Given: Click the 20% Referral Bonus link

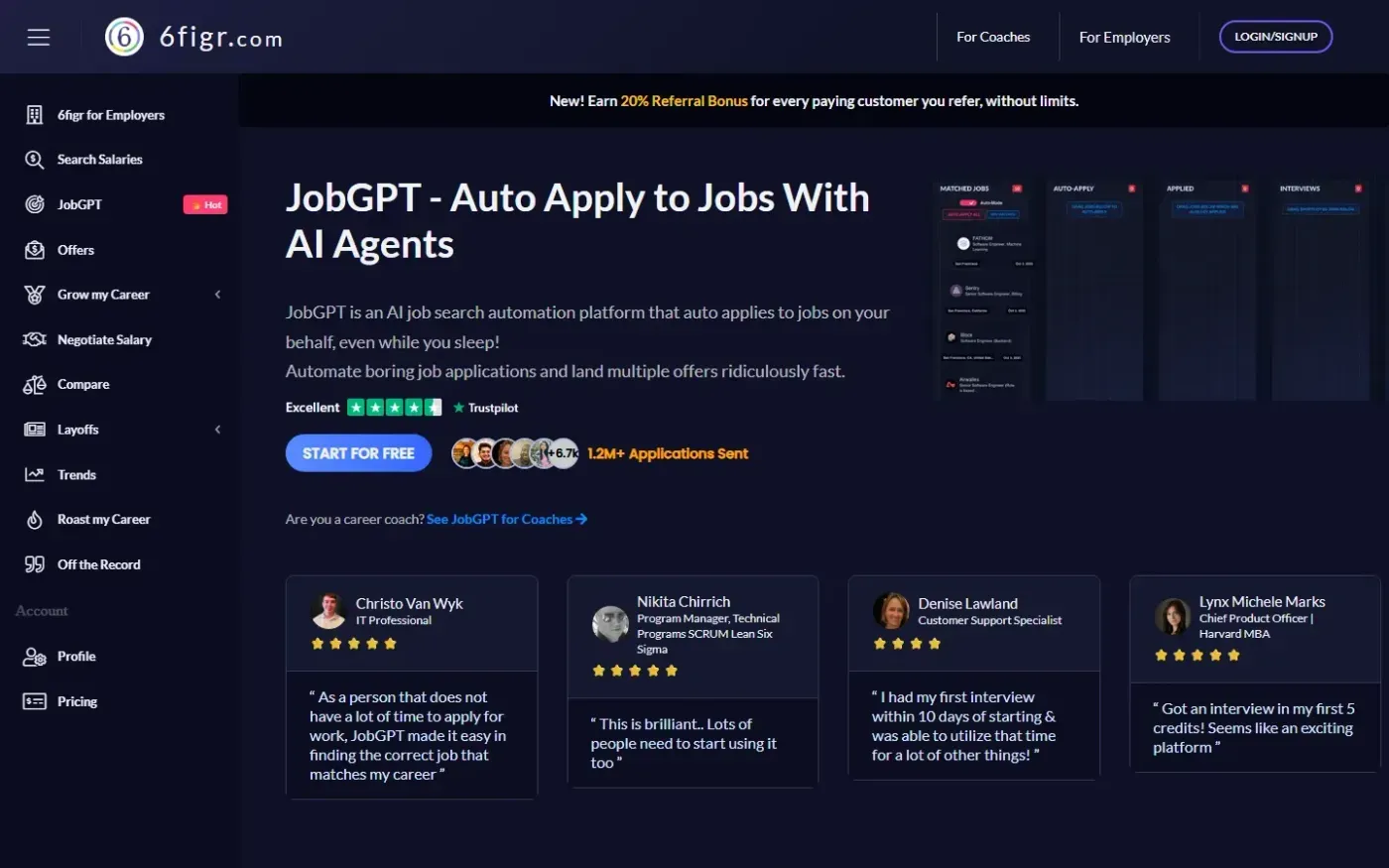Looking at the screenshot, I should (685, 101).
